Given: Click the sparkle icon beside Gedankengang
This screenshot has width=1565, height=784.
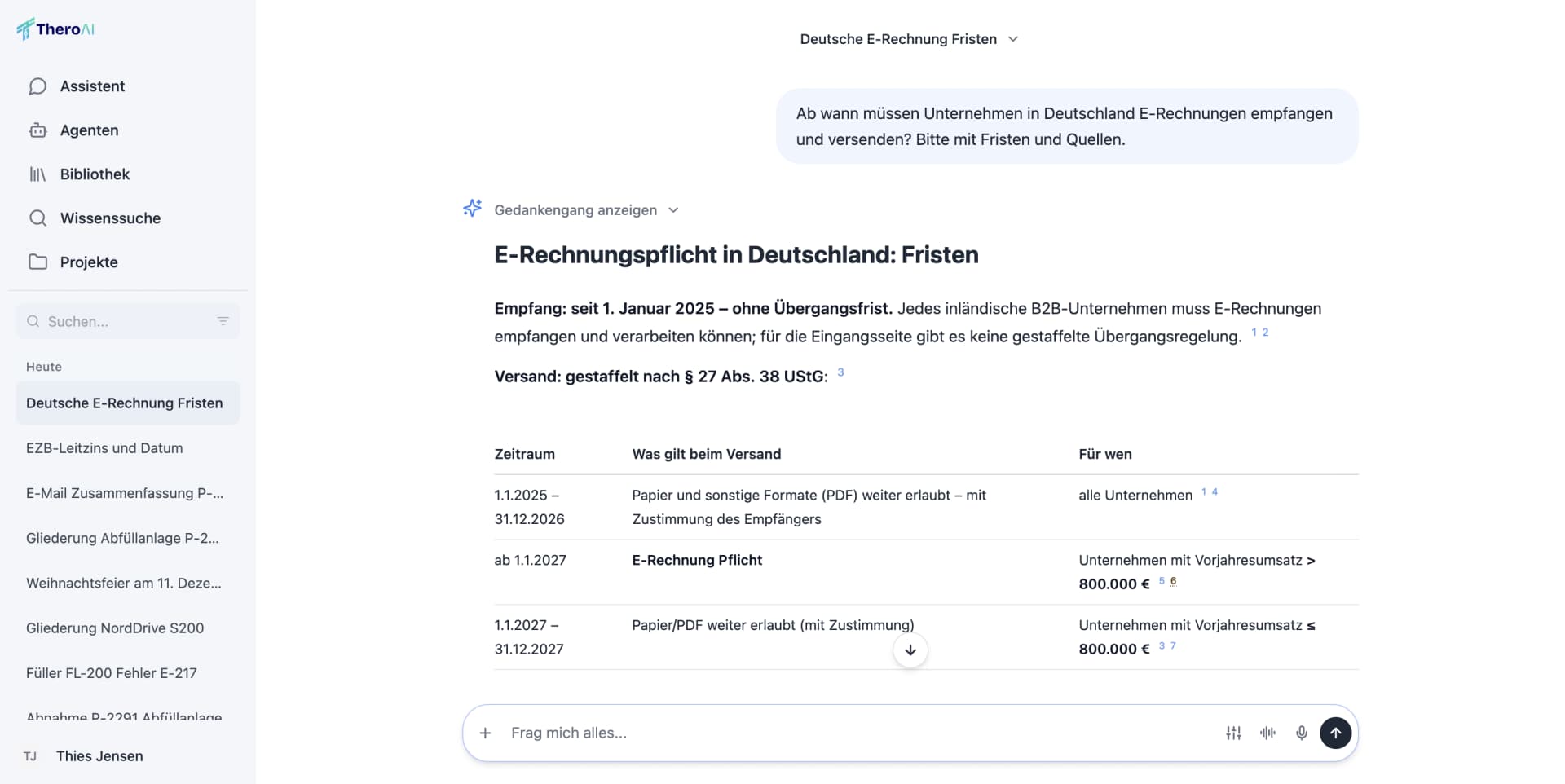Looking at the screenshot, I should click(473, 209).
